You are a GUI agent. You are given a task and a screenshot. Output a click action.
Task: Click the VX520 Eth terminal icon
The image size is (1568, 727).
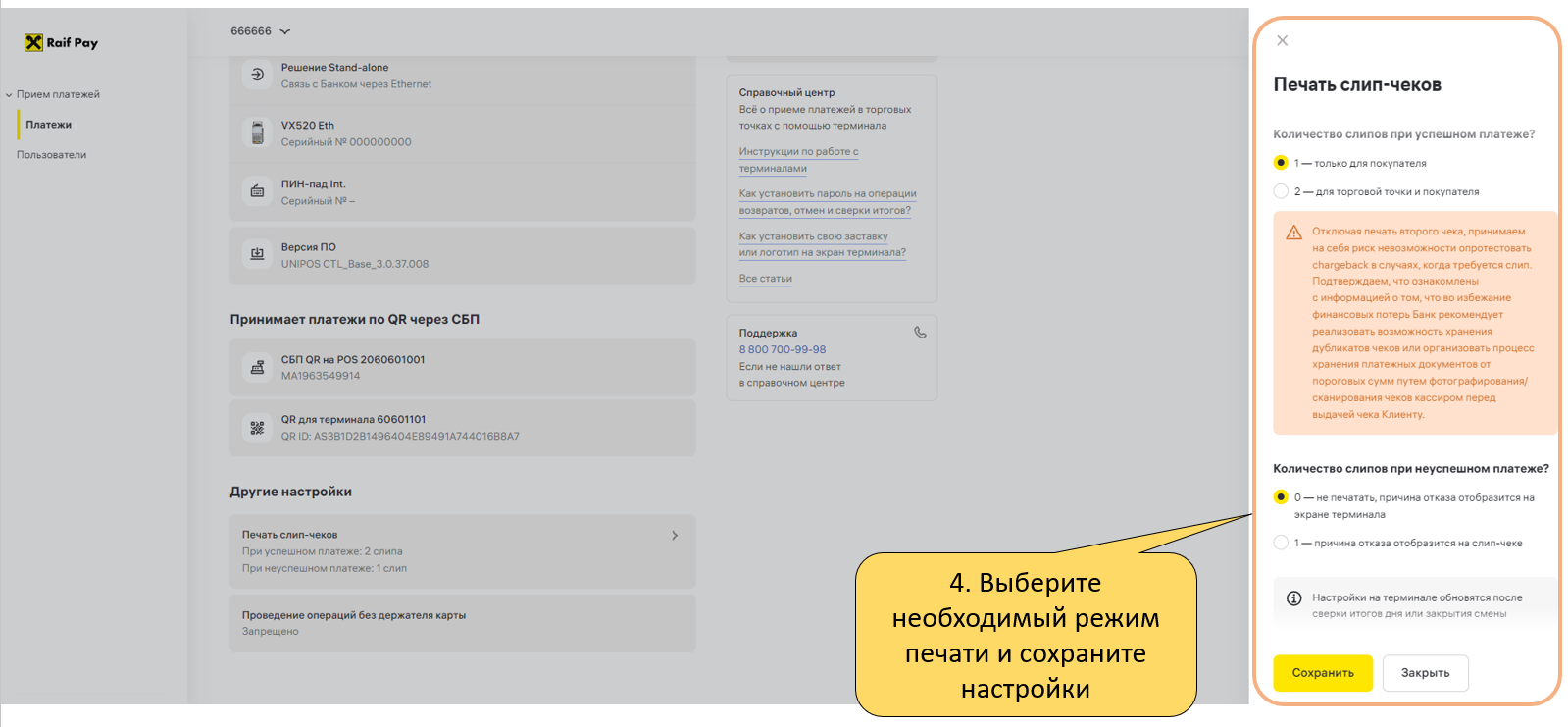[257, 132]
